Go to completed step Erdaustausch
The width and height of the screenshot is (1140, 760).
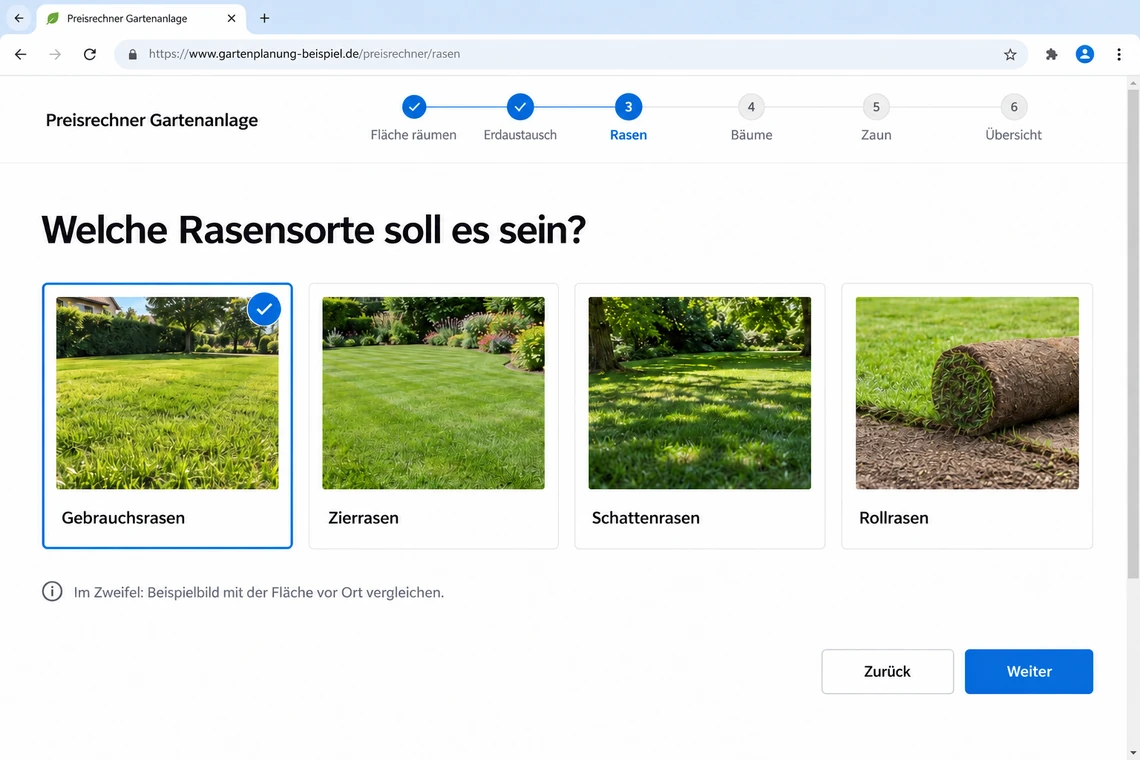coord(520,119)
